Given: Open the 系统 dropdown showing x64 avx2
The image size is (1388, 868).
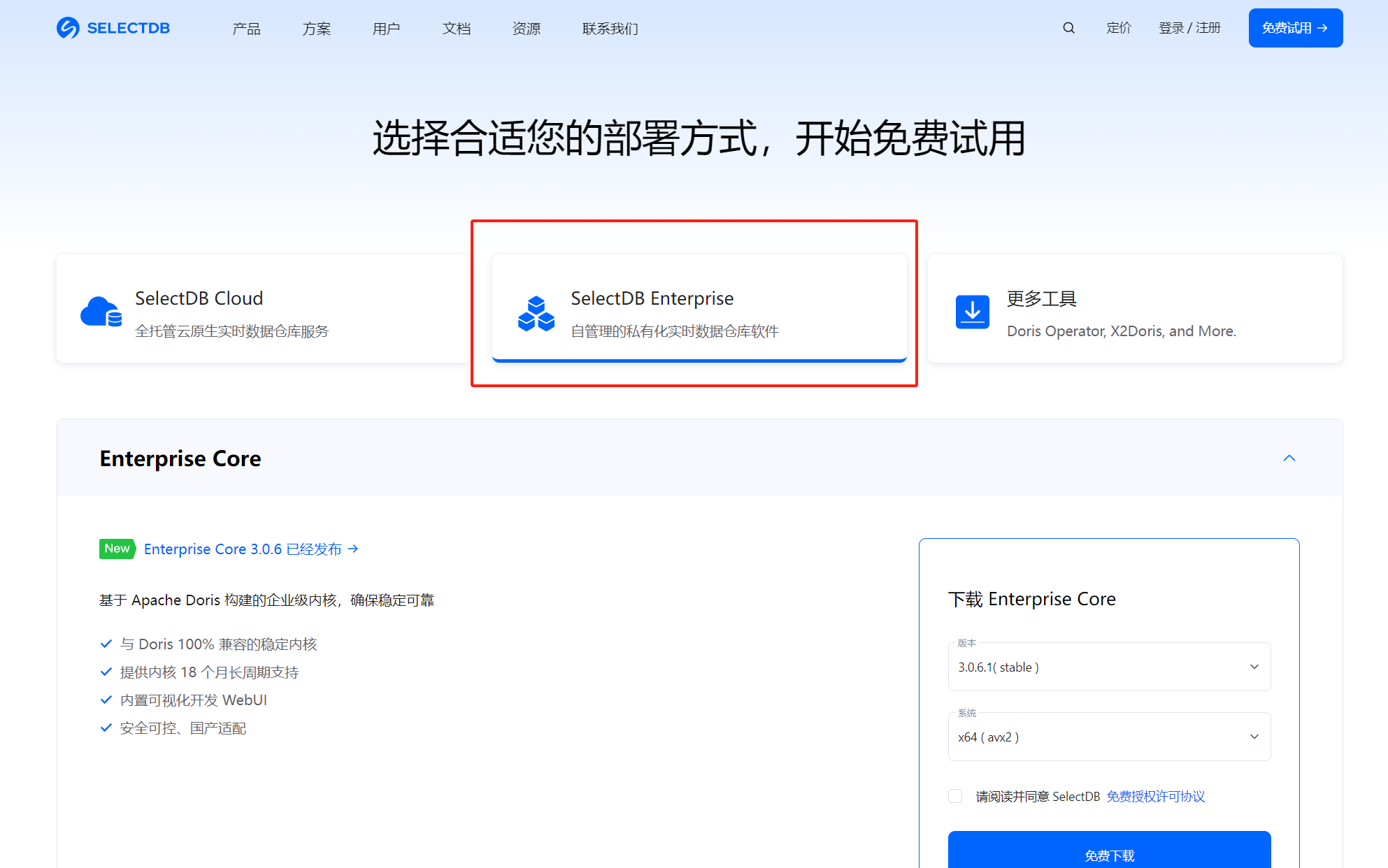Looking at the screenshot, I should click(x=1109, y=737).
